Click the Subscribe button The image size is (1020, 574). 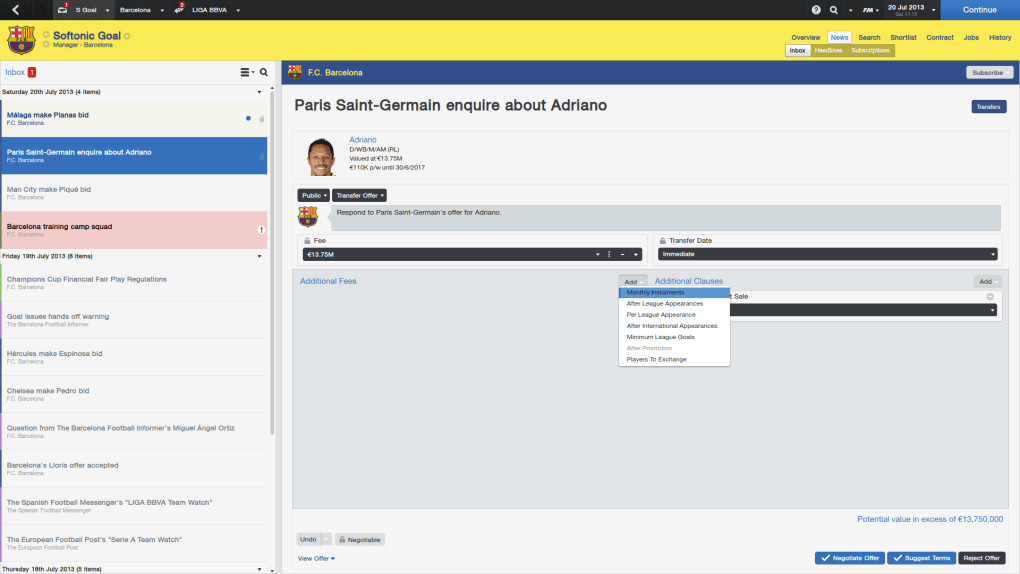(x=989, y=73)
